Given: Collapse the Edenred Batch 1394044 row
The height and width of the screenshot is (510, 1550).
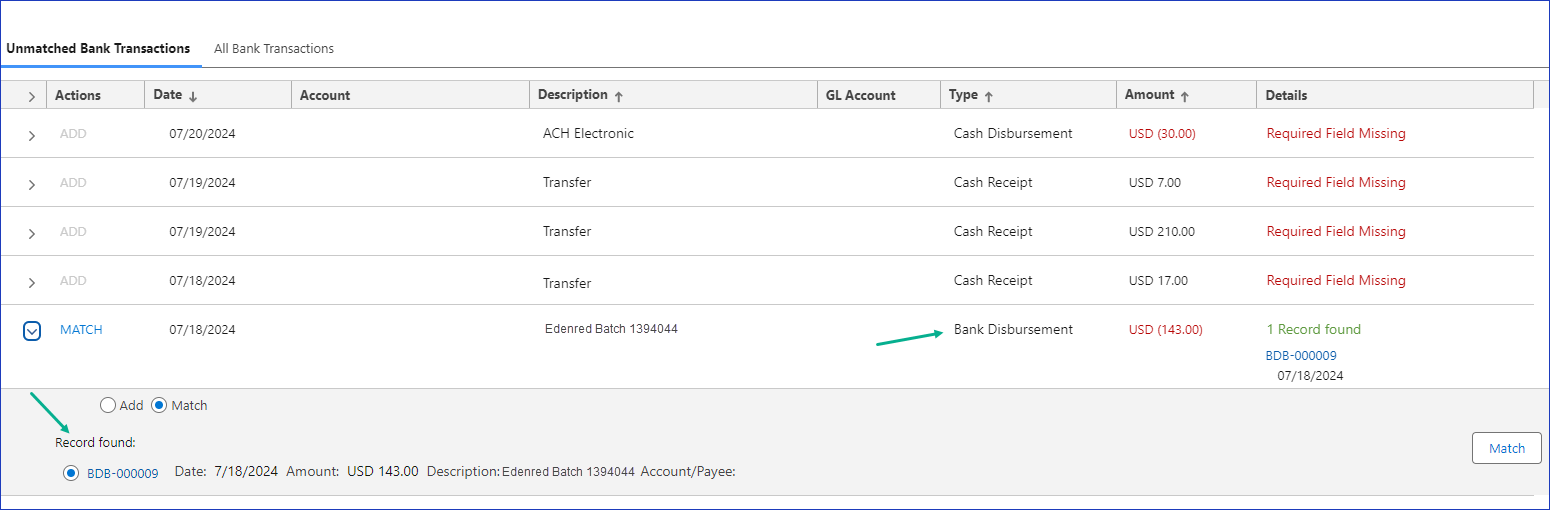Looking at the screenshot, I should click(31, 331).
